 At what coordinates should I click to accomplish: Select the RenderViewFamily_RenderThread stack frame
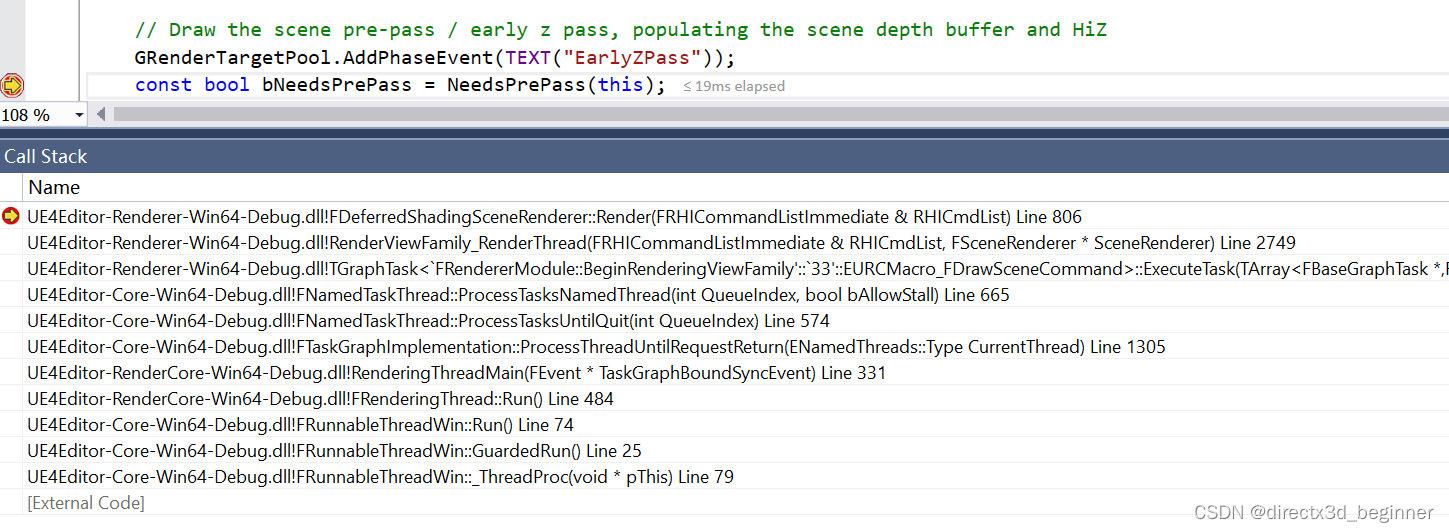[x=661, y=243]
